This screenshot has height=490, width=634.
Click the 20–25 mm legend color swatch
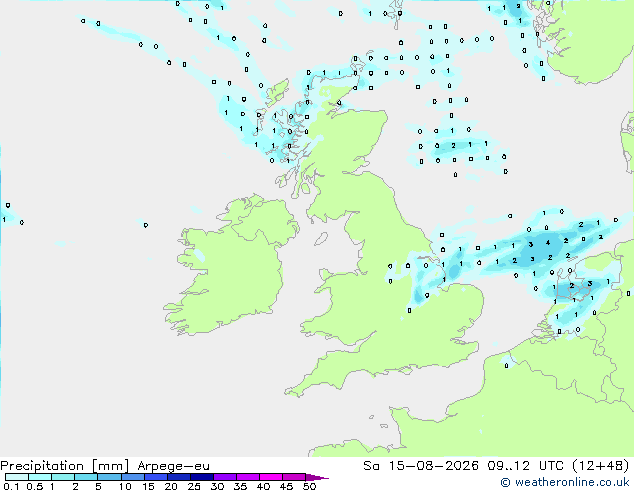(179, 477)
